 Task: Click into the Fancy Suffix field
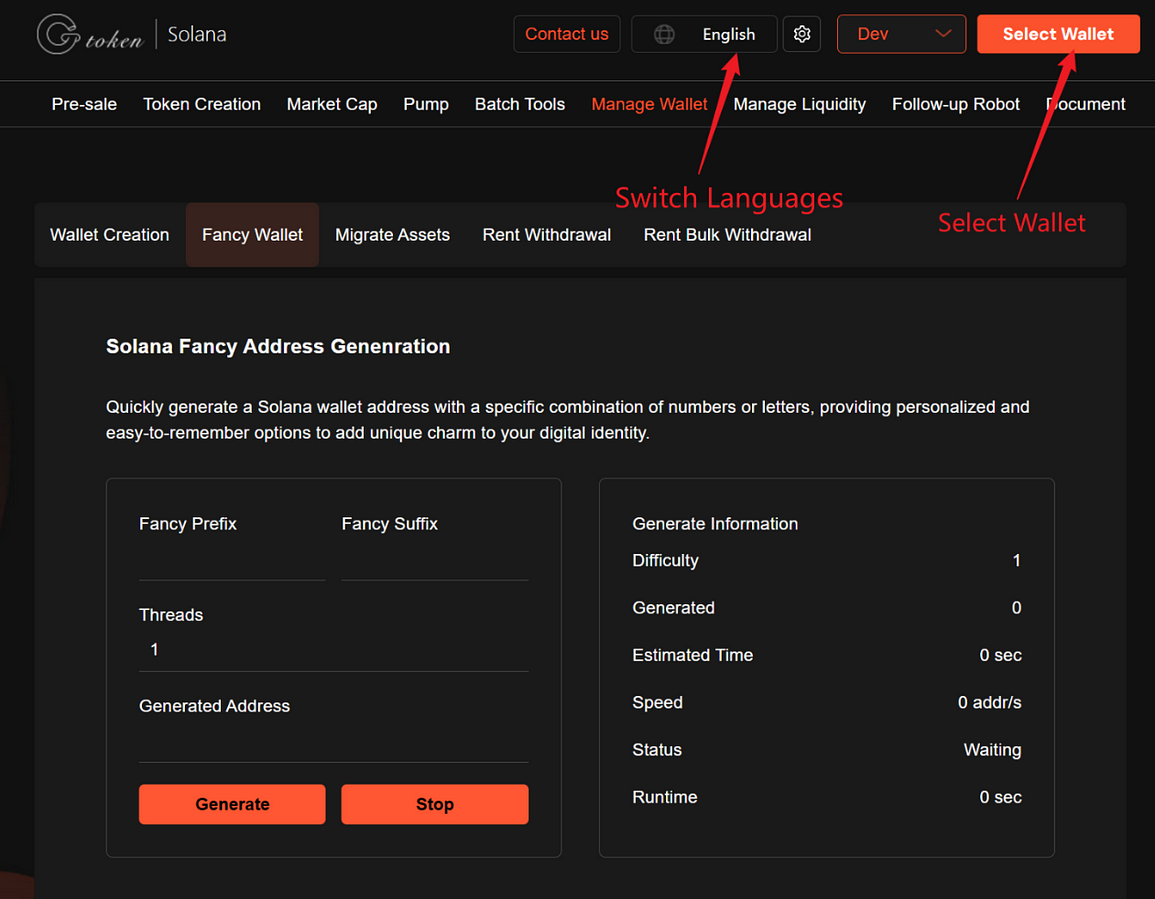click(434, 562)
